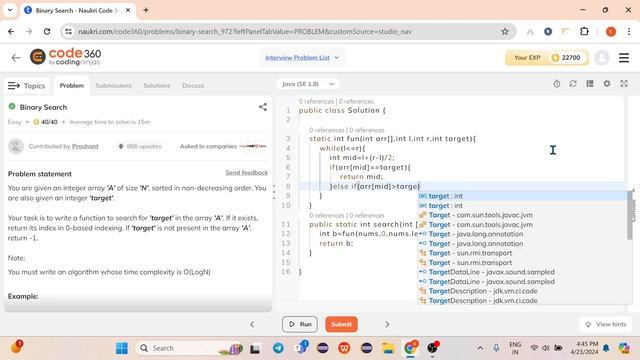Open a new browser tab
This screenshot has height=360, width=640.
pos(146,10)
